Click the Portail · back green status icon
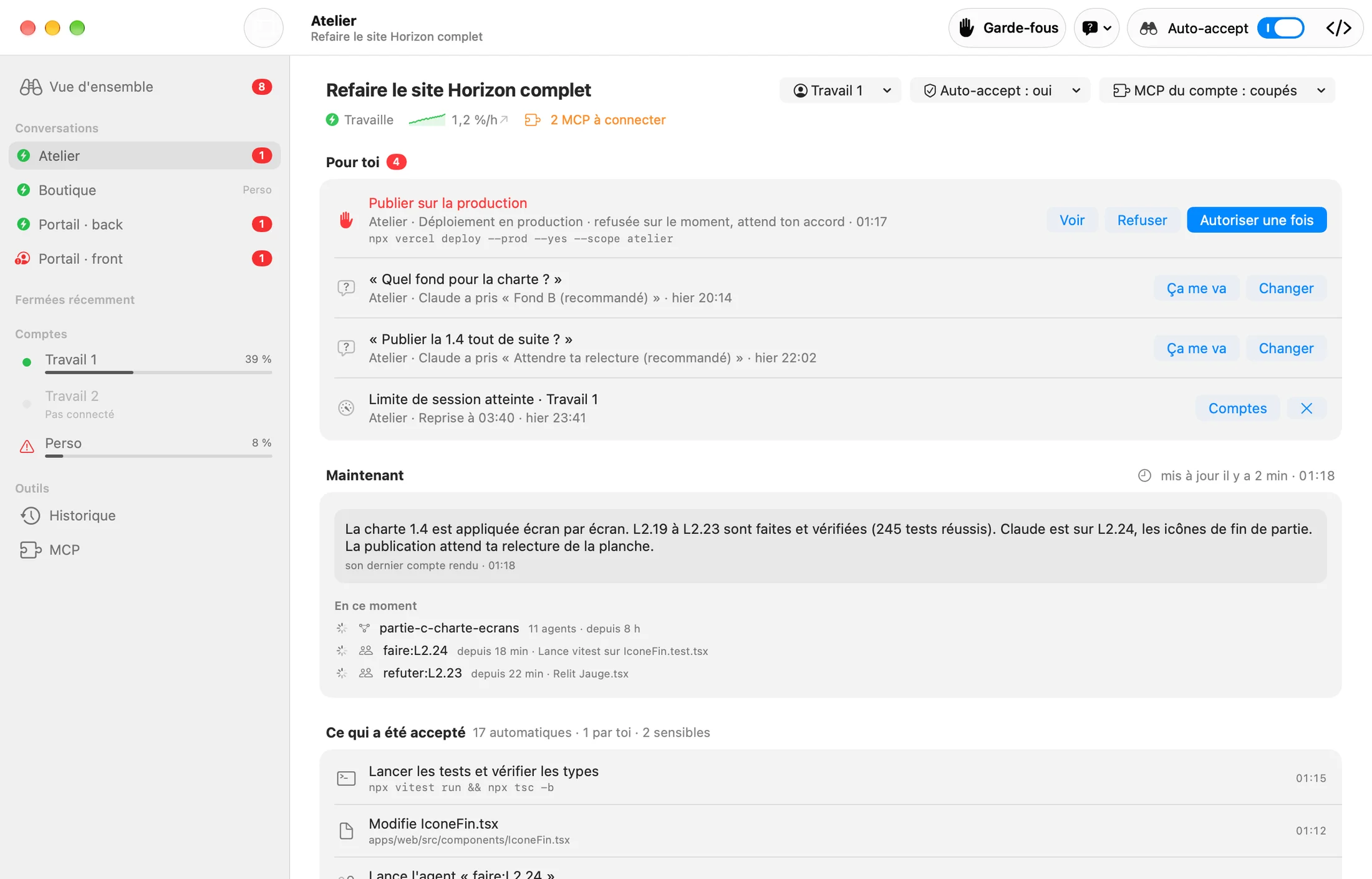 (x=24, y=224)
